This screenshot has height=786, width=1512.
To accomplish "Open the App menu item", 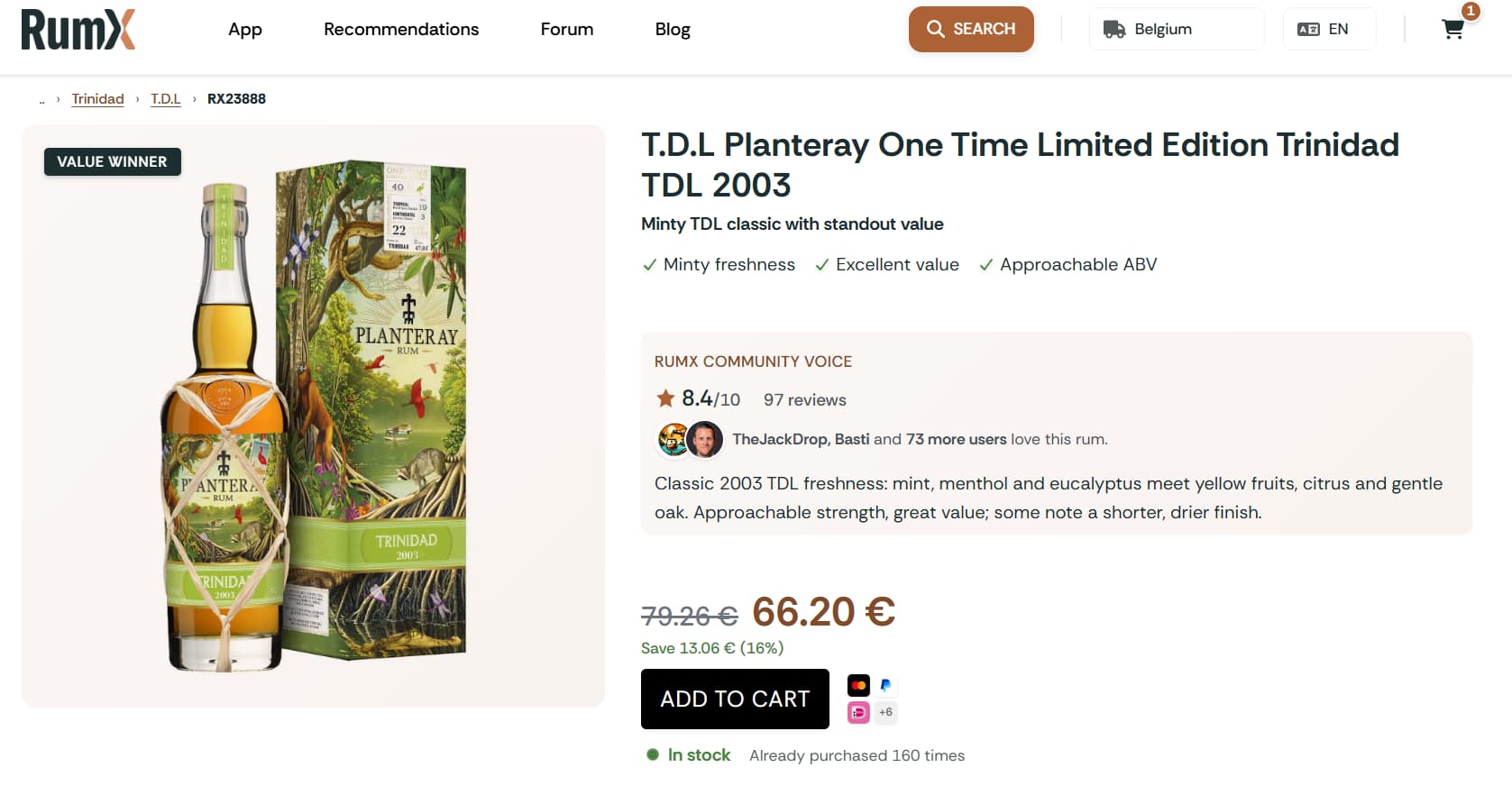I will (244, 30).
